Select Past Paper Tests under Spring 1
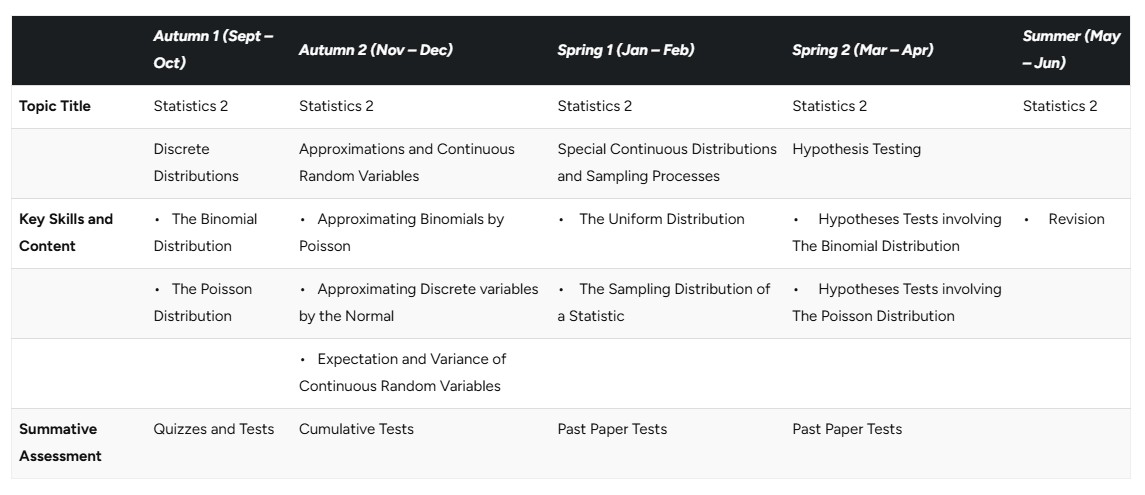Screen dimensions: 1145x495 pos(612,429)
